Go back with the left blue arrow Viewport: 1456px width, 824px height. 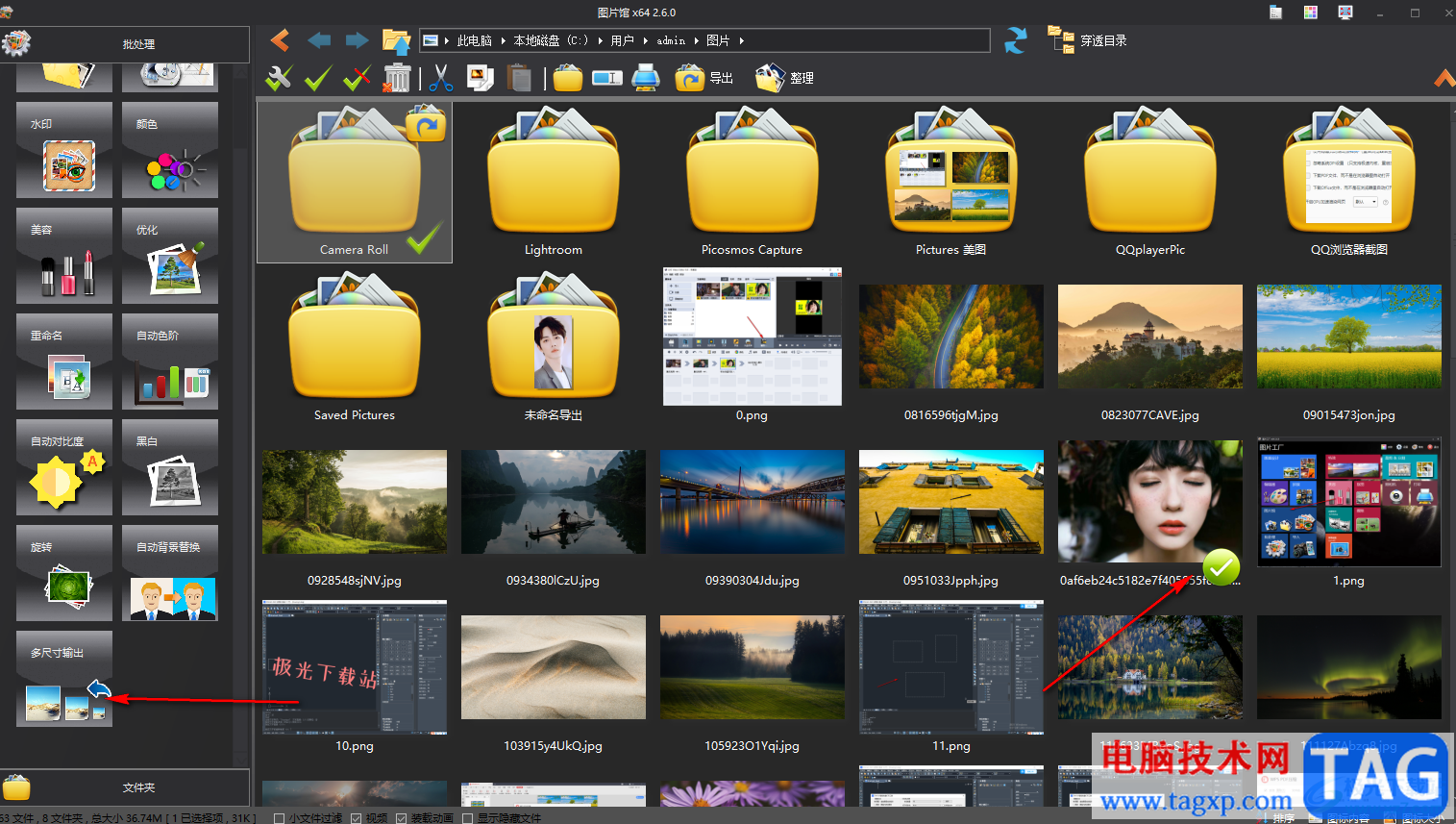(x=319, y=40)
